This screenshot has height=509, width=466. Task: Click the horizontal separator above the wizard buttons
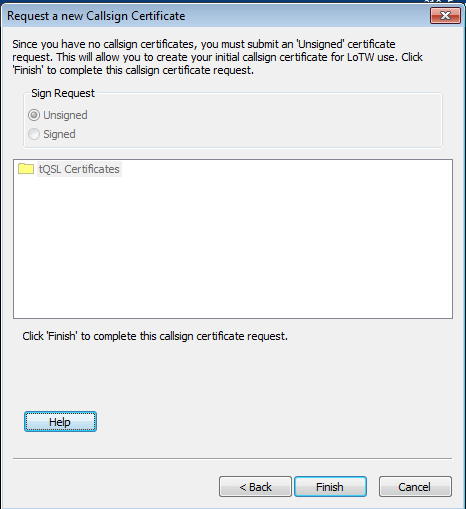click(x=233, y=458)
